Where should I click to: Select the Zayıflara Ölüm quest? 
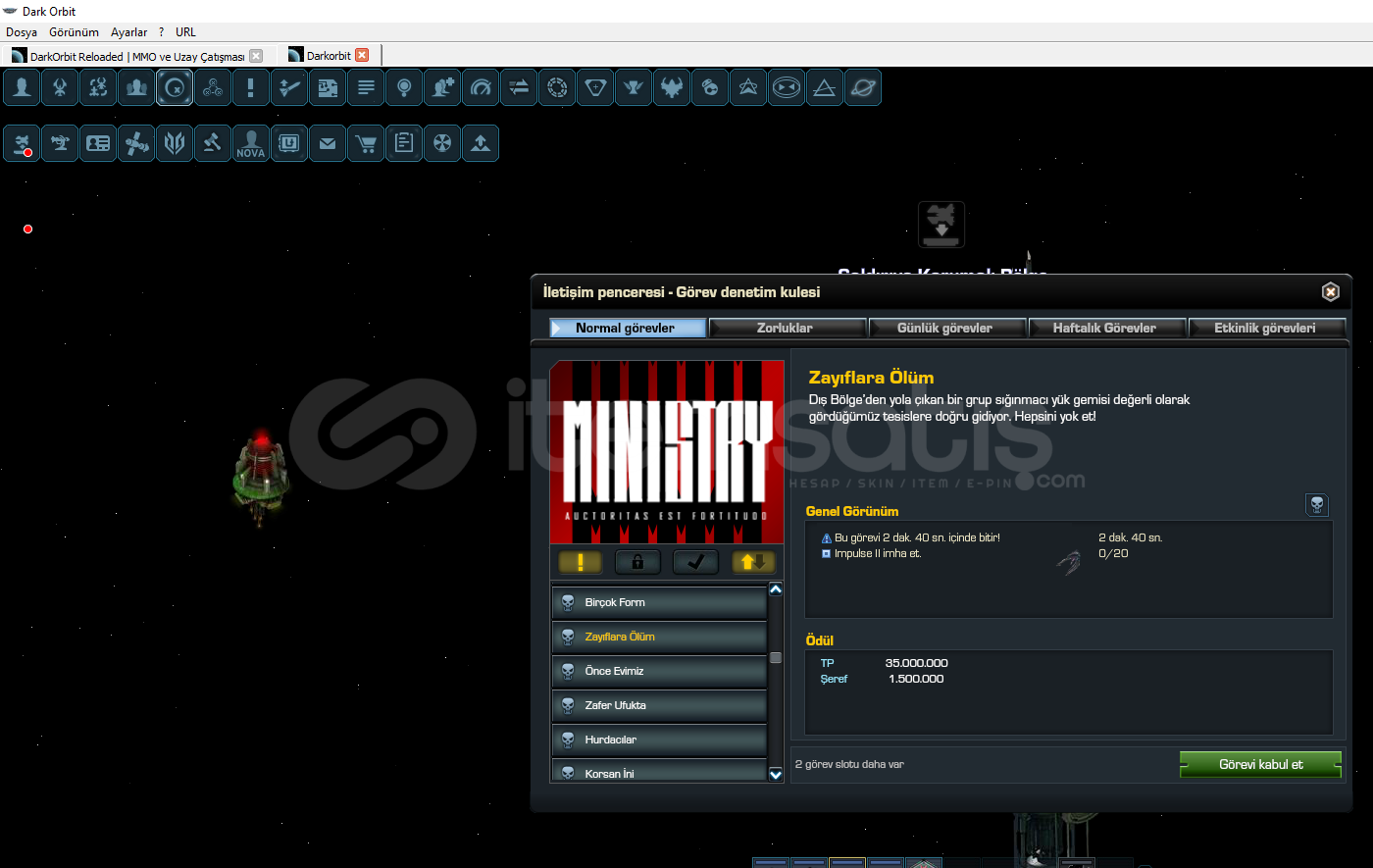tap(659, 637)
